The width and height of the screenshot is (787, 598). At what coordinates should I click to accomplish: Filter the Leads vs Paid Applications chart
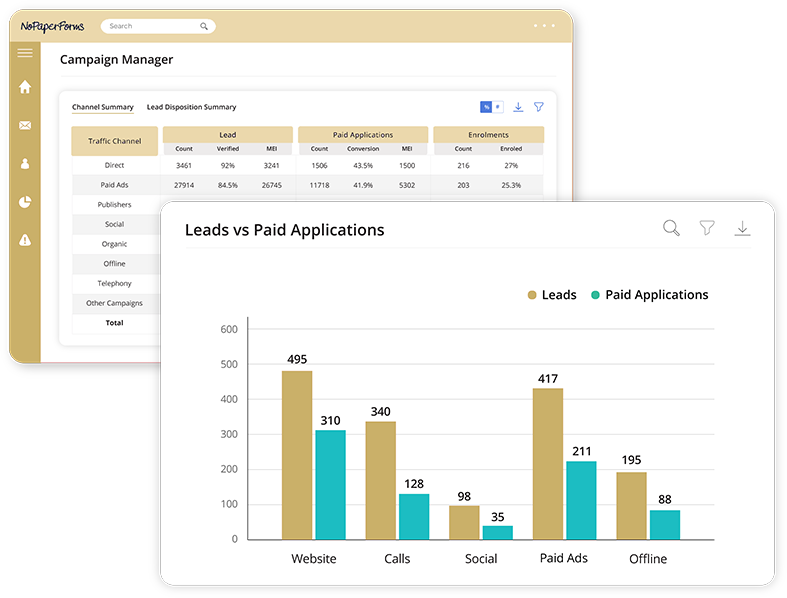(707, 229)
